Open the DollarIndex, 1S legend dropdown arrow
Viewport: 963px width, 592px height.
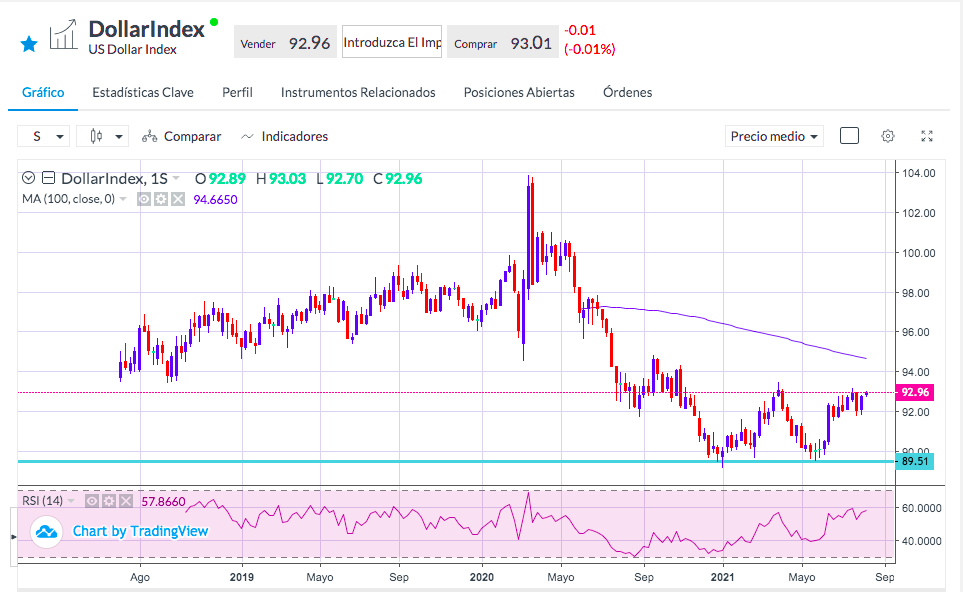point(176,179)
